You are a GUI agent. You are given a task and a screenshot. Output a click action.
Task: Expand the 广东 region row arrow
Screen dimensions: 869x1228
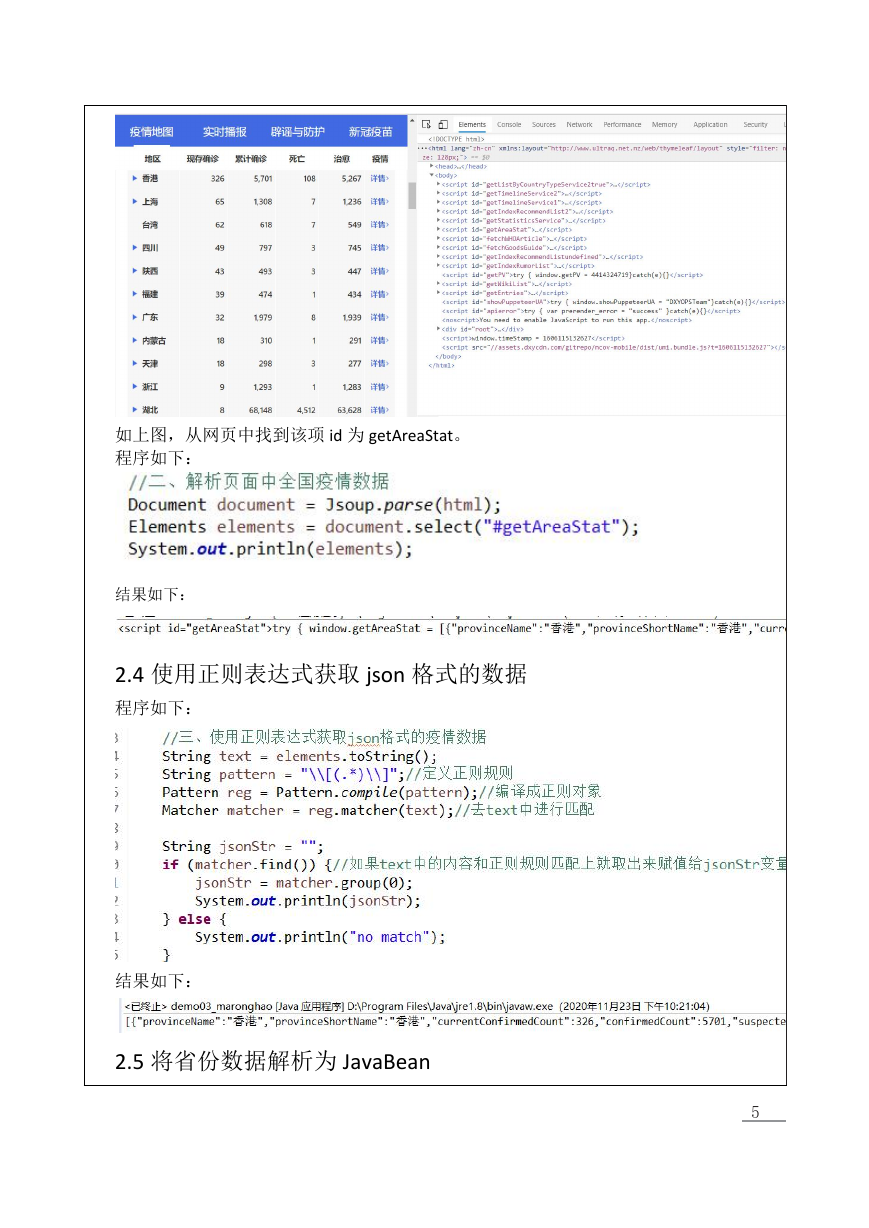(x=135, y=317)
